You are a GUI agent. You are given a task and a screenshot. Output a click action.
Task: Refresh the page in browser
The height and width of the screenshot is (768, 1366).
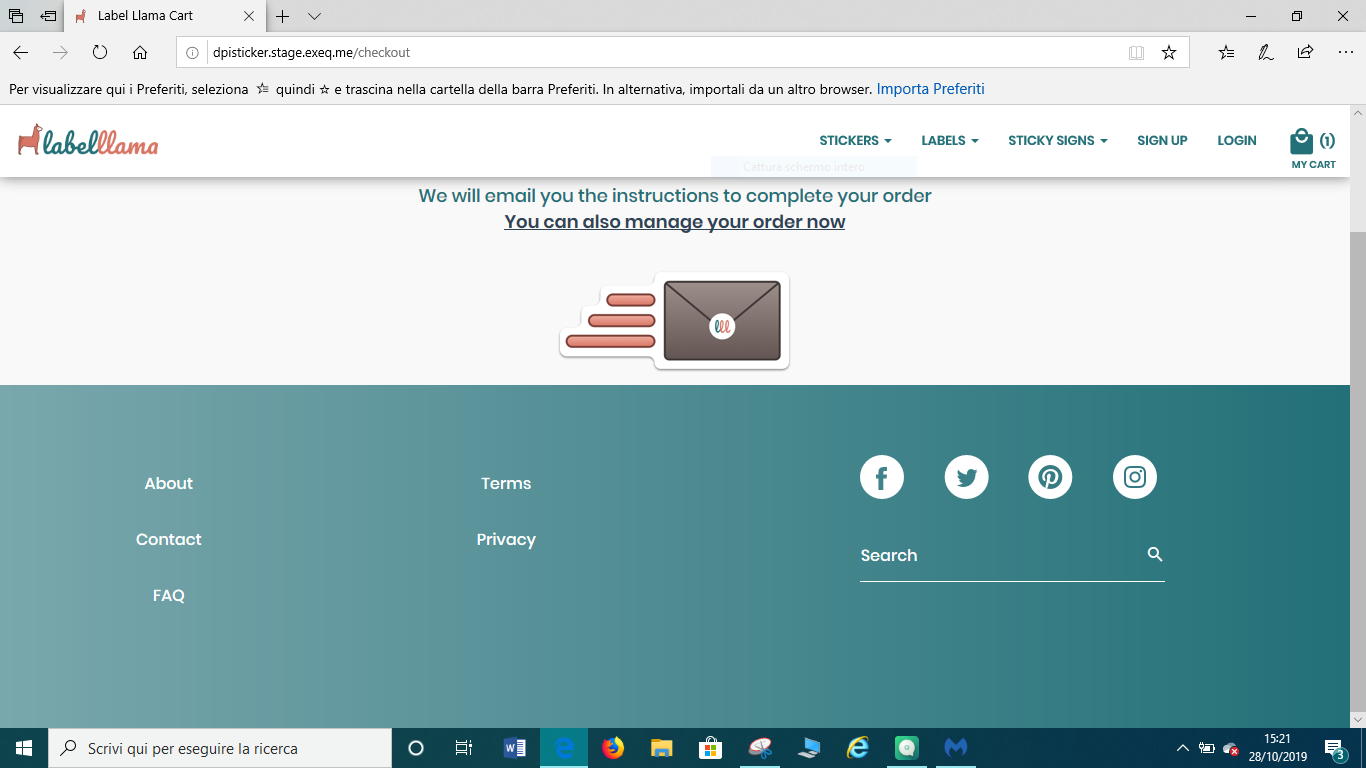tap(100, 53)
